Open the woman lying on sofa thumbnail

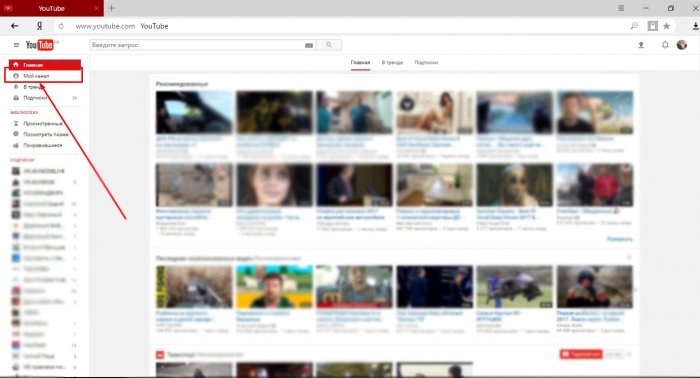coord(434,112)
